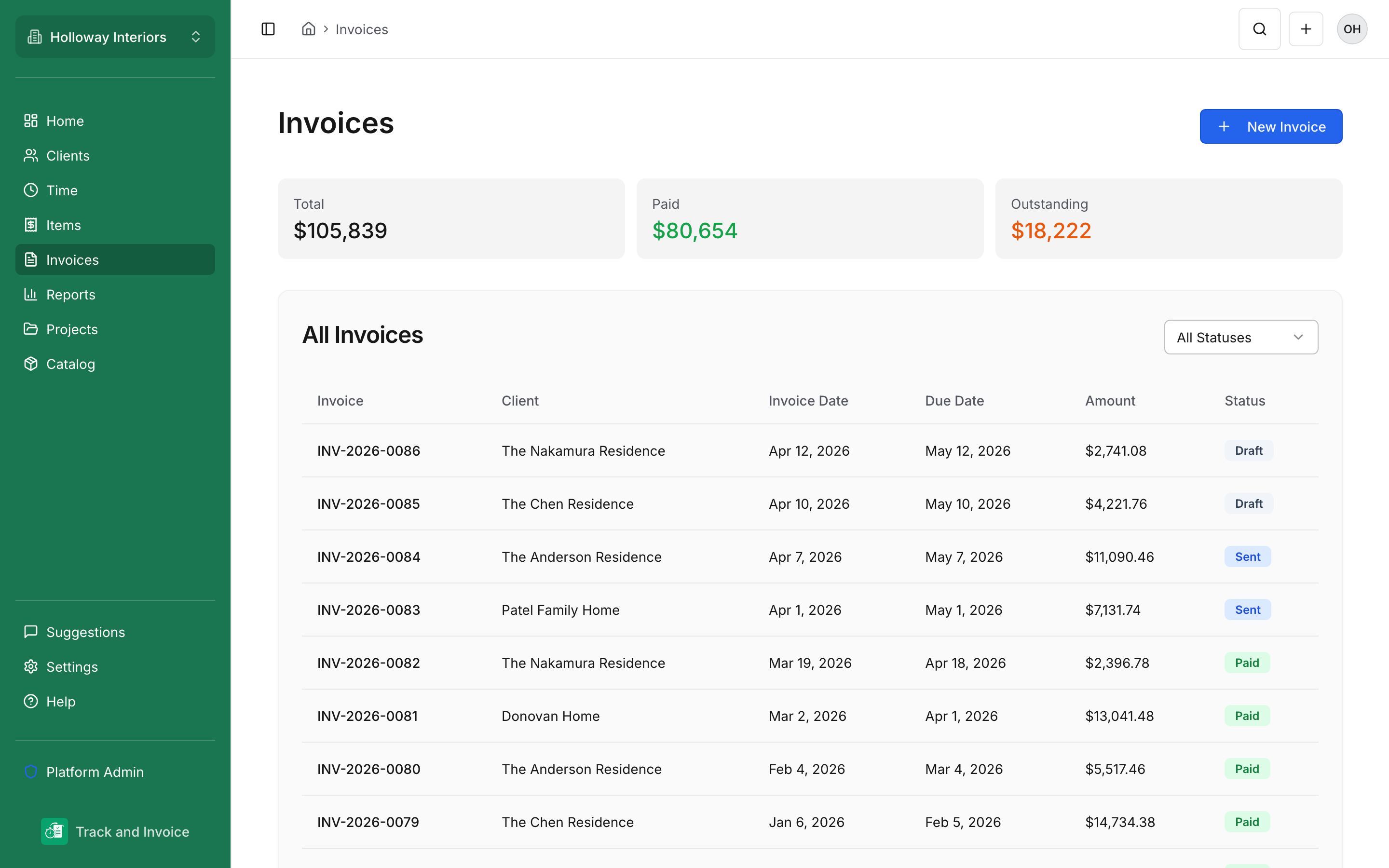Click the Status column header
The width and height of the screenshot is (1389, 868).
1244,401
